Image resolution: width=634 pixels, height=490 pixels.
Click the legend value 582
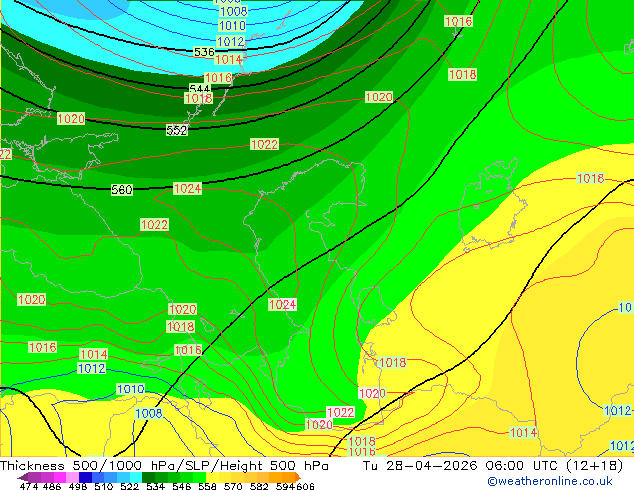pos(259,486)
